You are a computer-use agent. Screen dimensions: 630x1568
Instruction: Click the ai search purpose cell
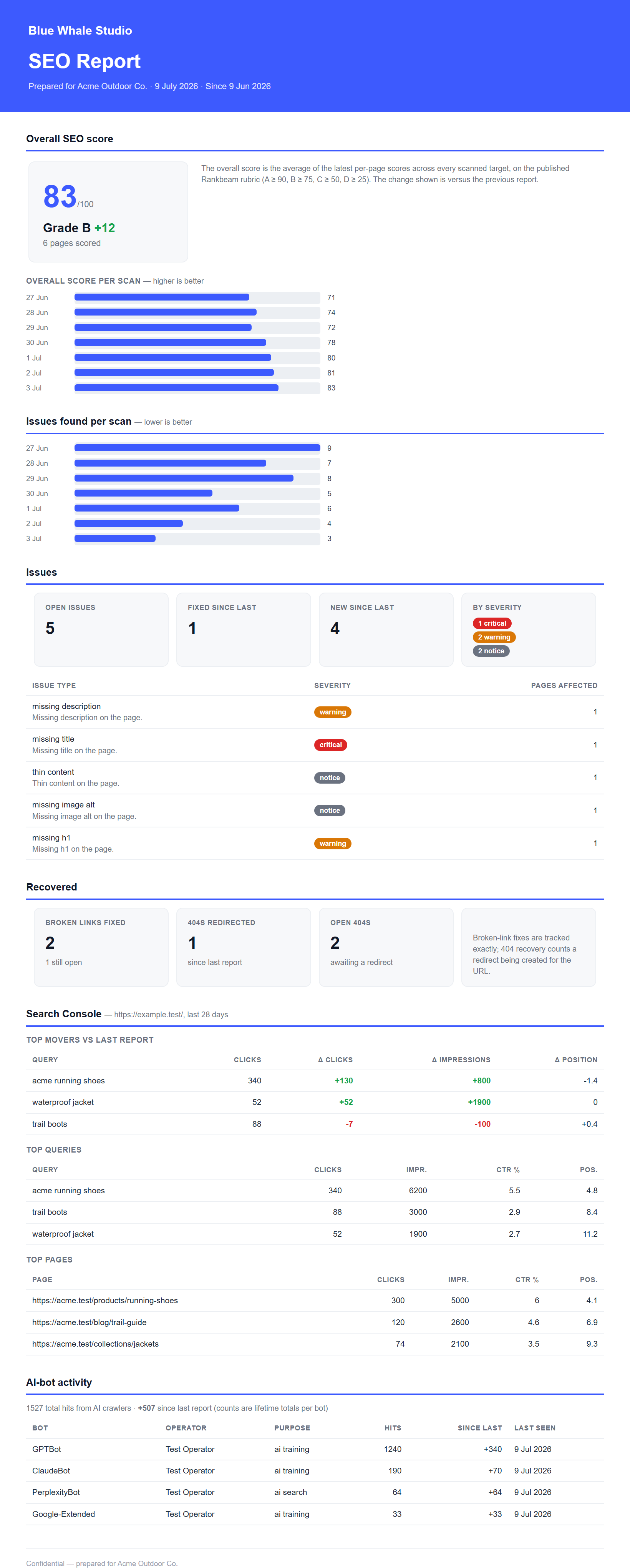point(290,1493)
